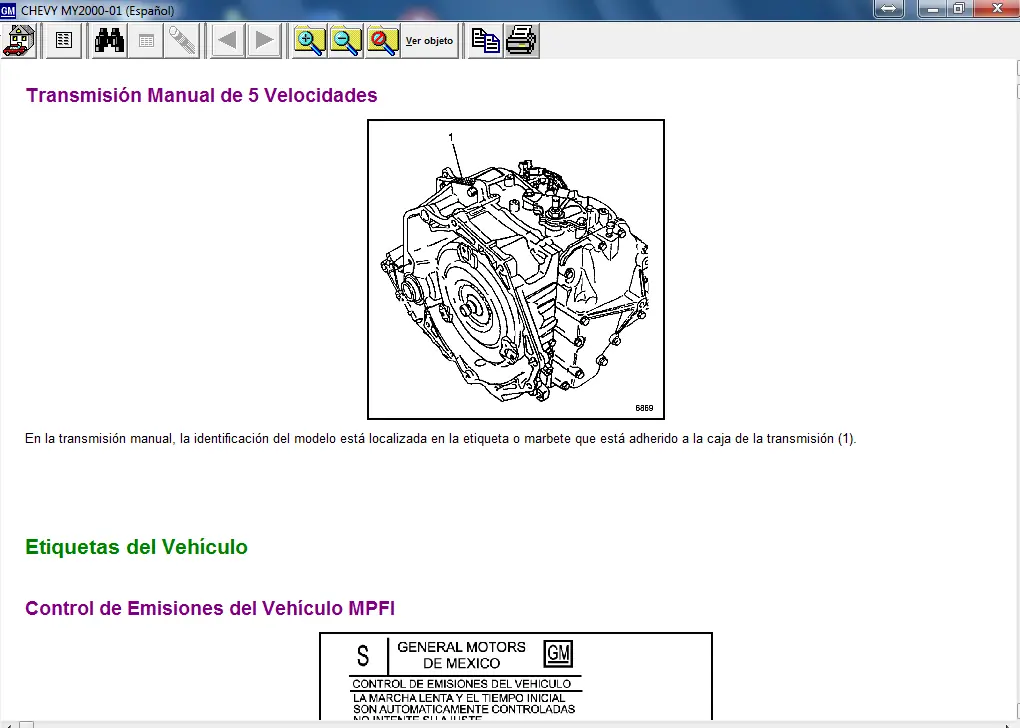Screen dimensions: 1020x728
Task: Click the disabled highlighter tool icon
Action: pyautogui.click(x=182, y=40)
